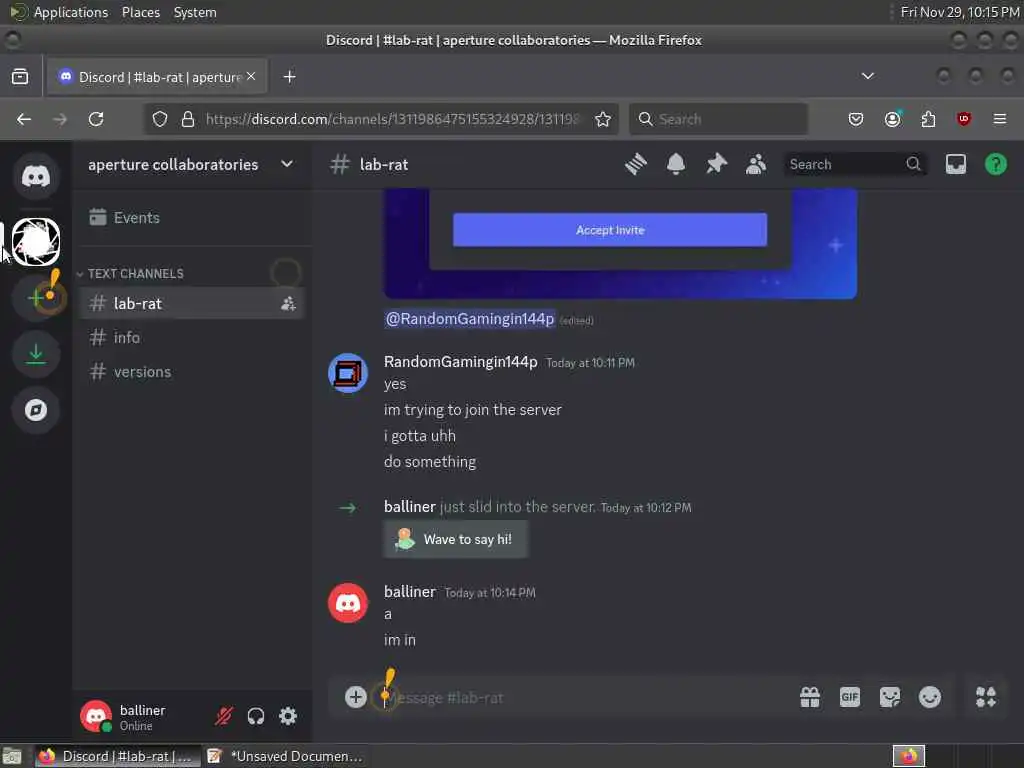Unmute microphone in user panel
Image resolution: width=1024 pixels, height=768 pixels.
point(223,716)
